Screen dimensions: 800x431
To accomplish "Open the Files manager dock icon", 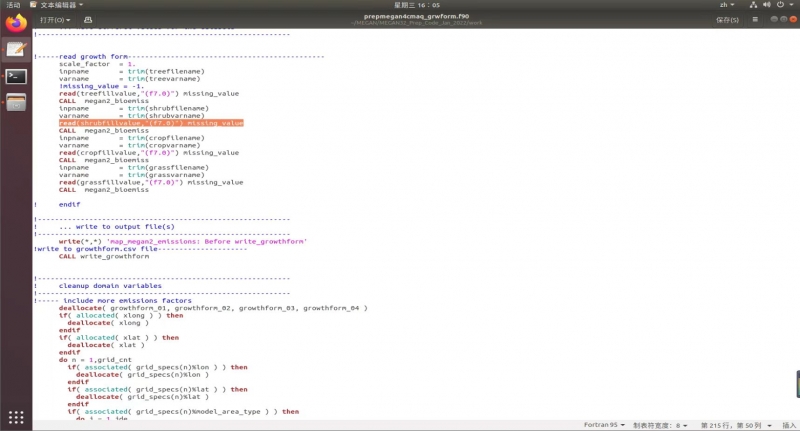I will (x=15, y=102).
